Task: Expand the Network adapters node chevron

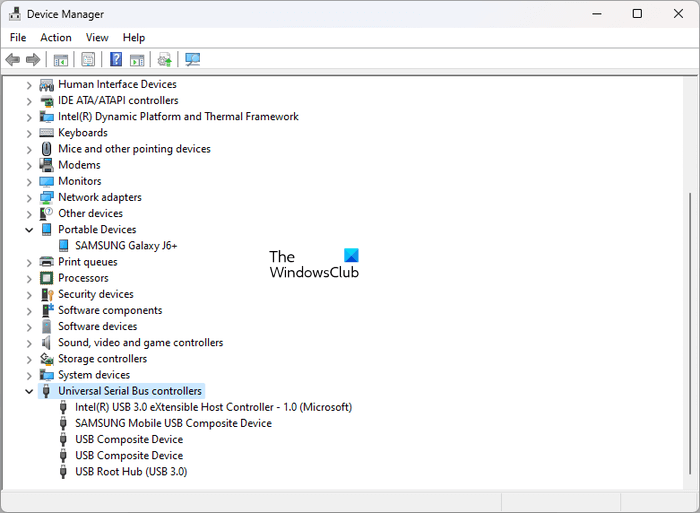Action: point(29,198)
